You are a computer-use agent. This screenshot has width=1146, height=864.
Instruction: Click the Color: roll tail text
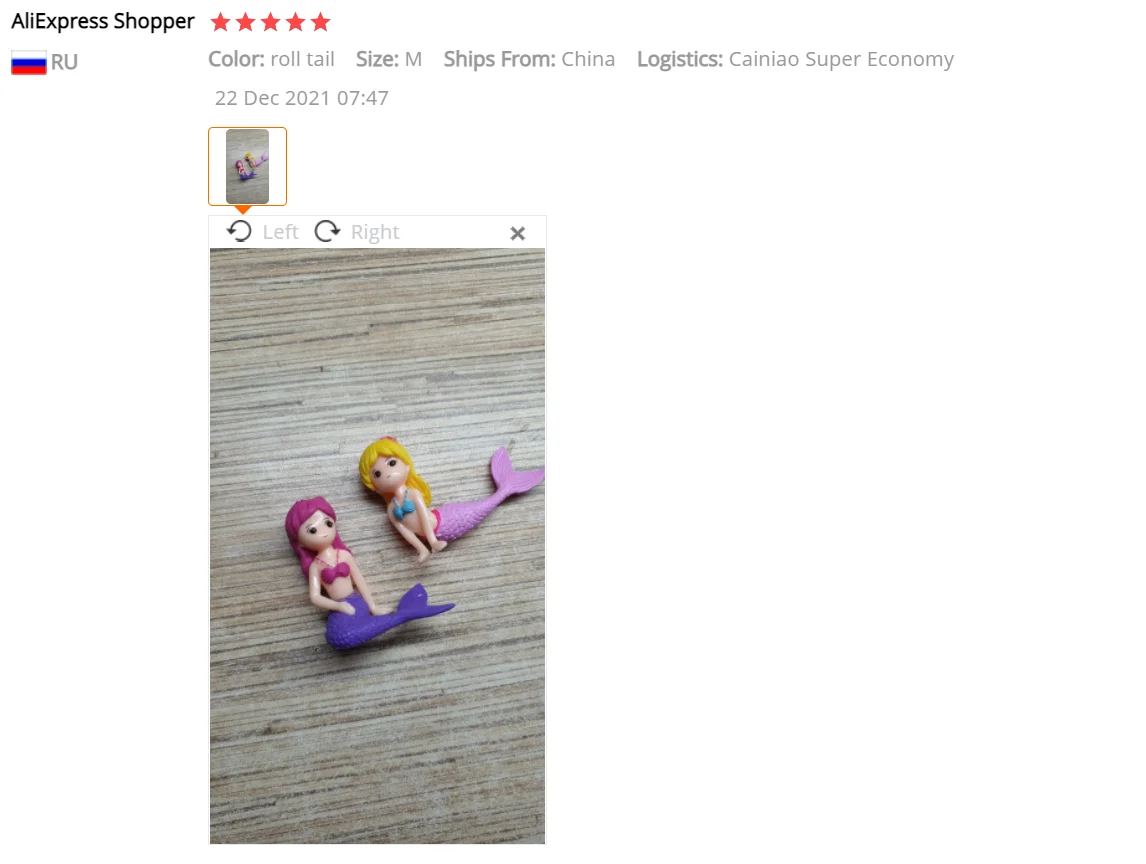click(271, 59)
